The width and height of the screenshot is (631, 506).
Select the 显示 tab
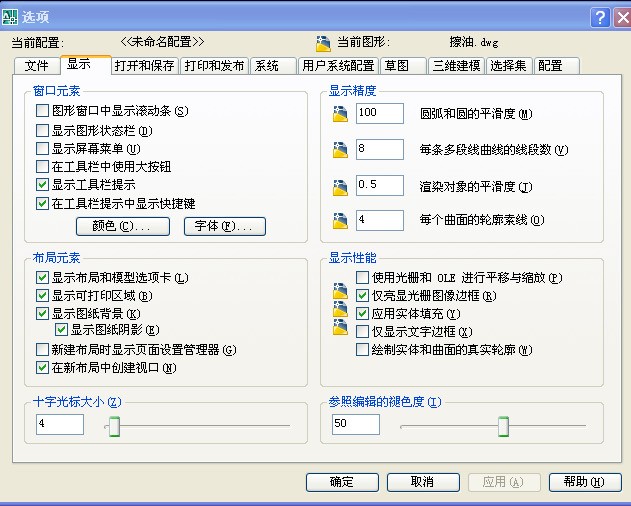tap(85, 64)
